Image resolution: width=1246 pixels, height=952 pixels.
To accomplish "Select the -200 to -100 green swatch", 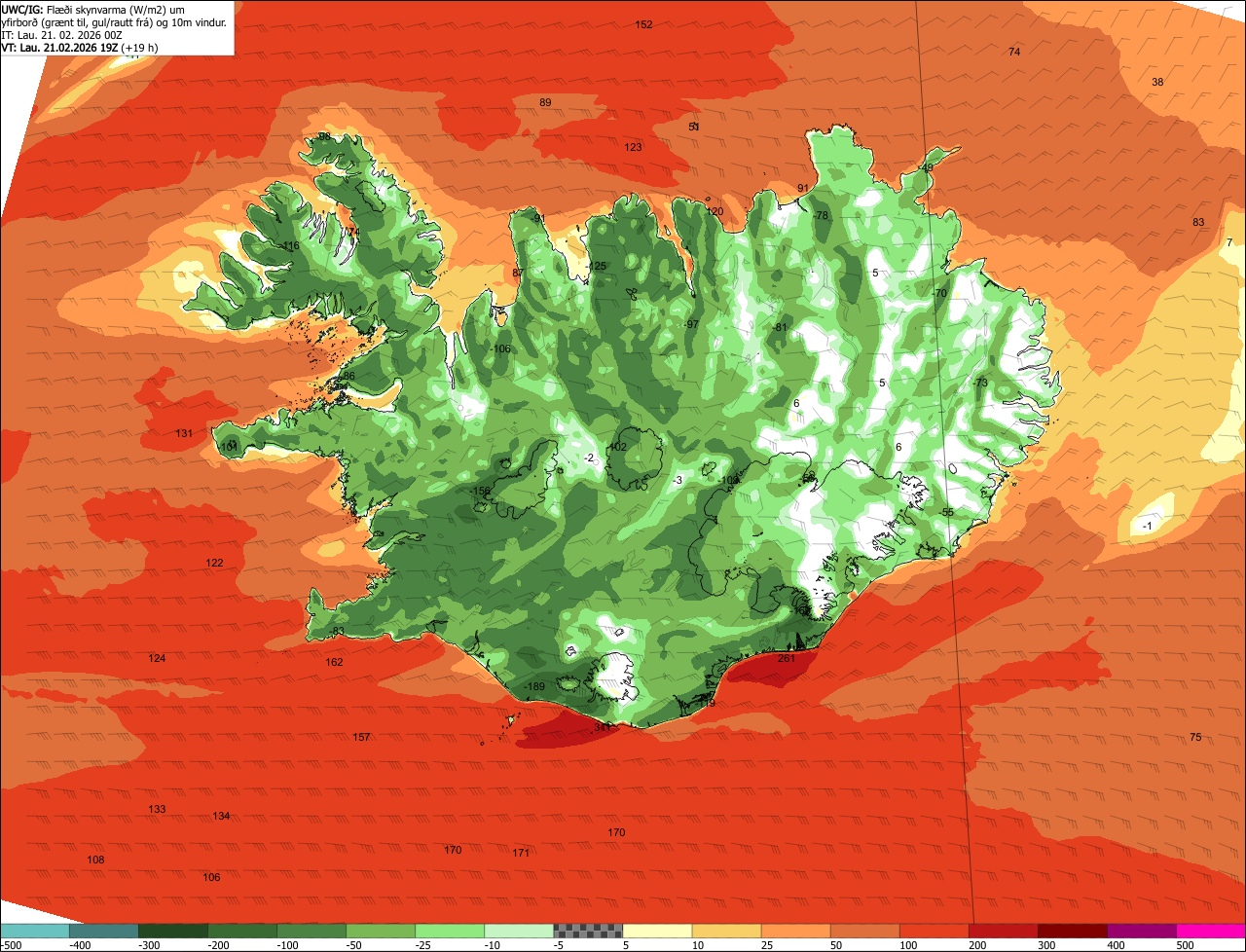I will [241, 931].
